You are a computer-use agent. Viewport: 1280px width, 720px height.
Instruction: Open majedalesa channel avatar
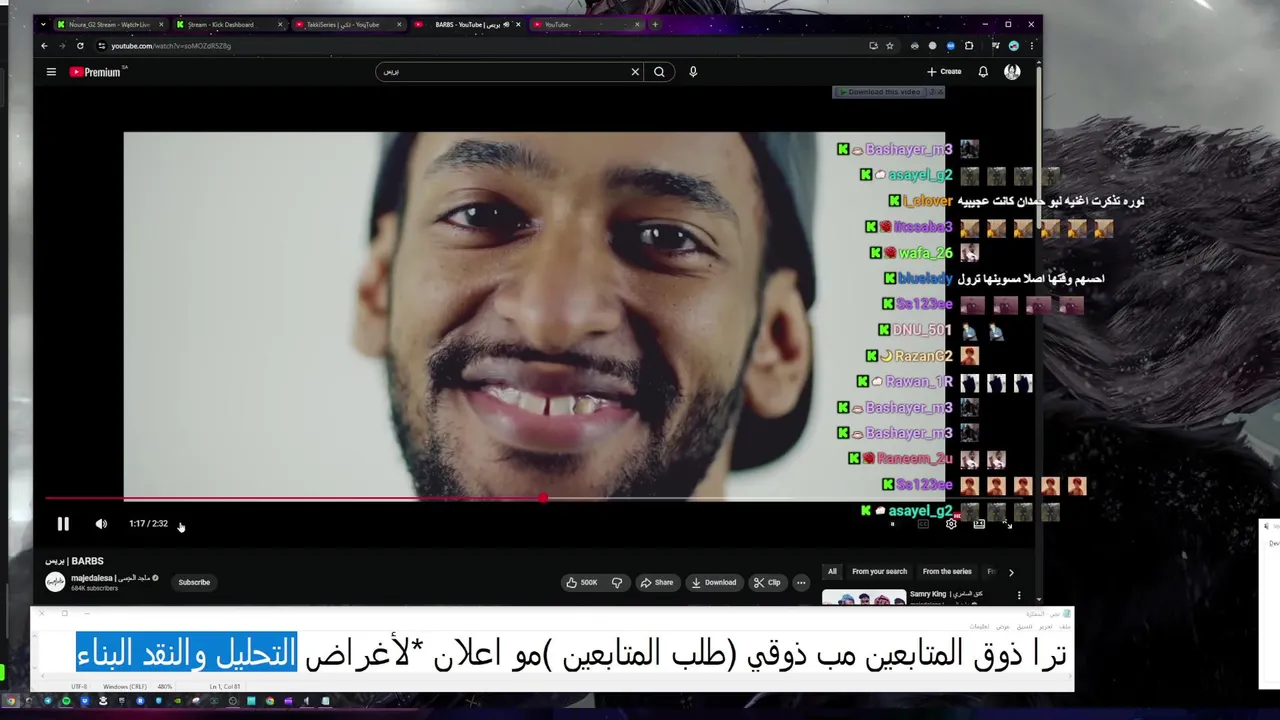click(55, 582)
